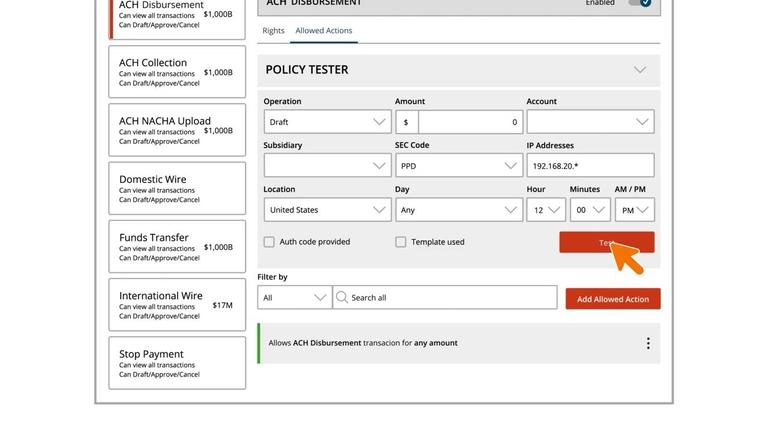Check the Auth code provided checkbox
This screenshot has width=768, height=432.
[269, 242]
